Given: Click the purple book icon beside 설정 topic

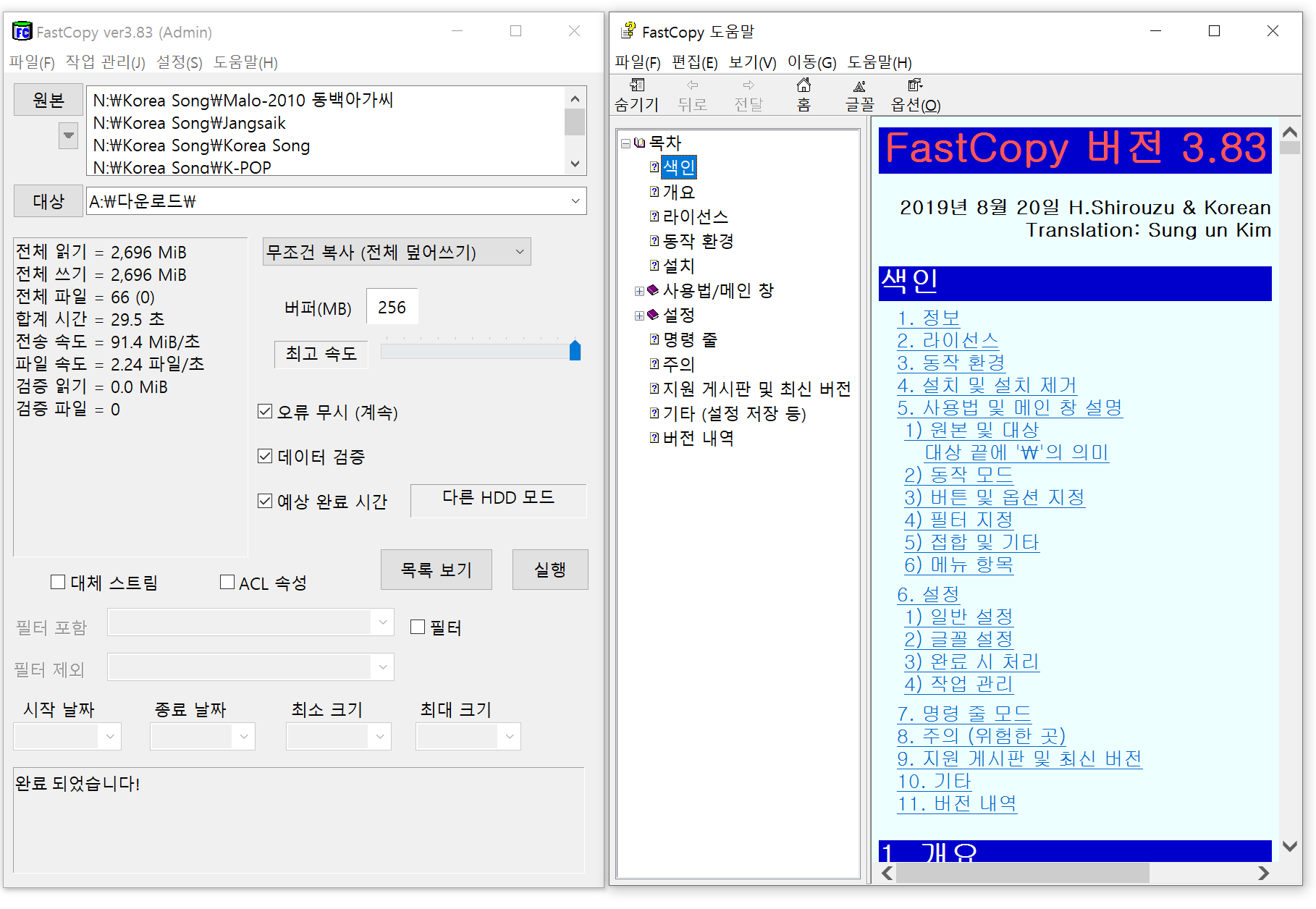Looking at the screenshot, I should tap(653, 315).
